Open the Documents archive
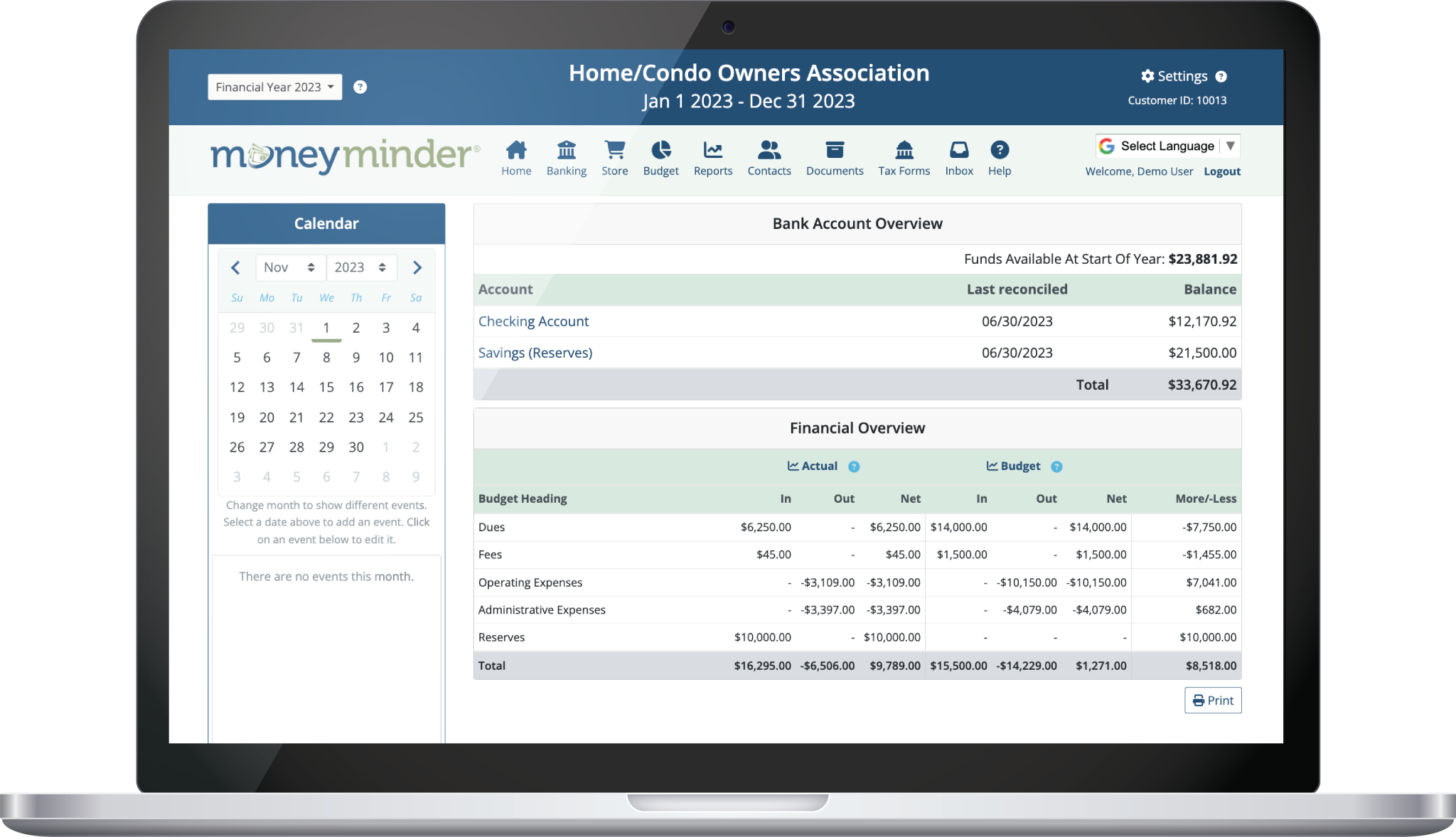This screenshot has width=1456, height=837. [835, 158]
